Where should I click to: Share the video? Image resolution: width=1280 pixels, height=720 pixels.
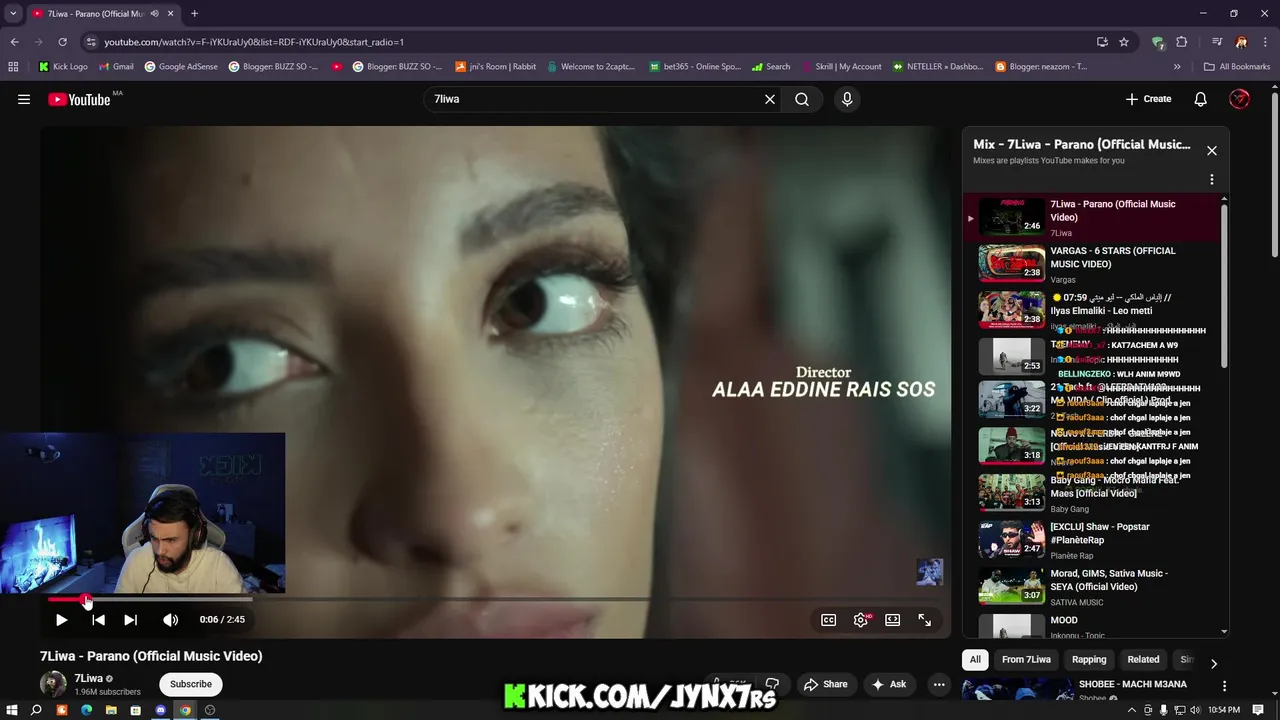pyautogui.click(x=826, y=684)
